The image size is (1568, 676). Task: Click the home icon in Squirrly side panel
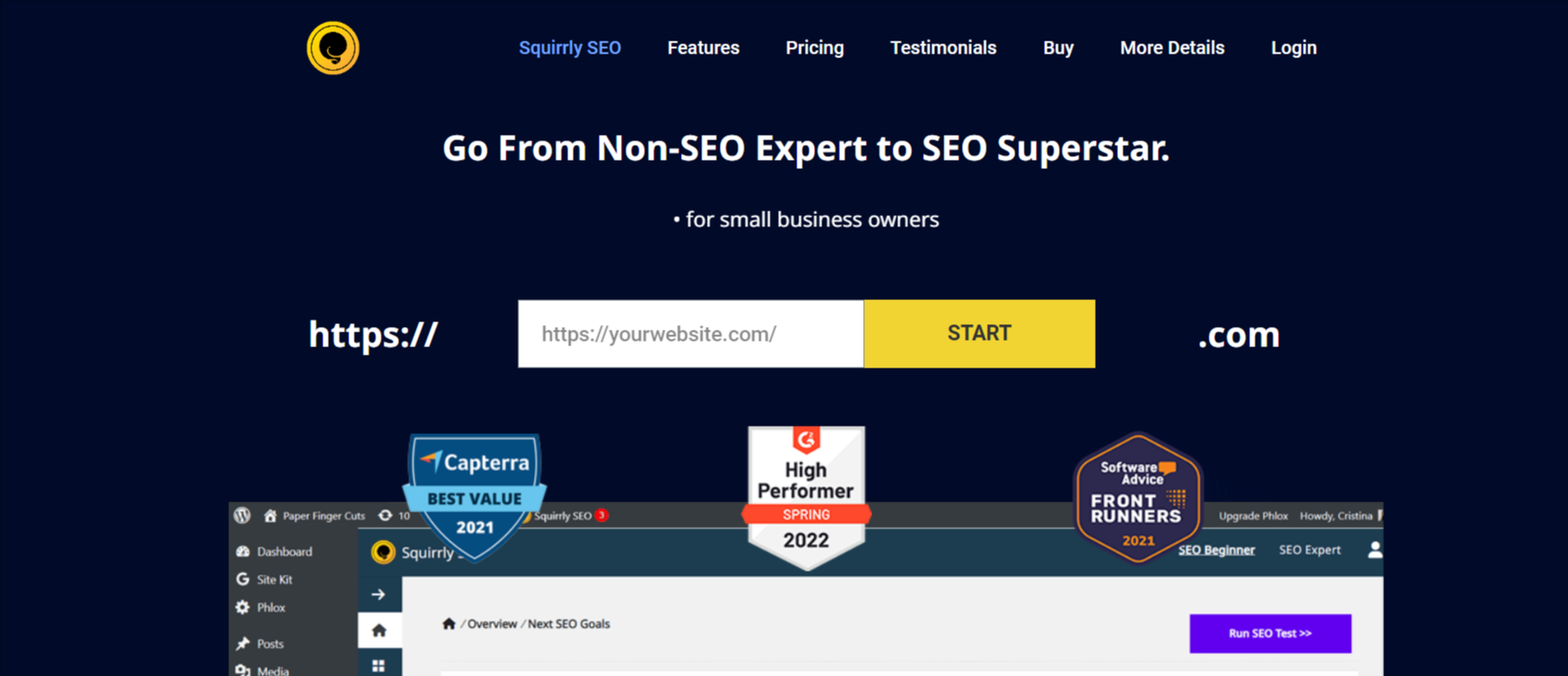(x=379, y=631)
